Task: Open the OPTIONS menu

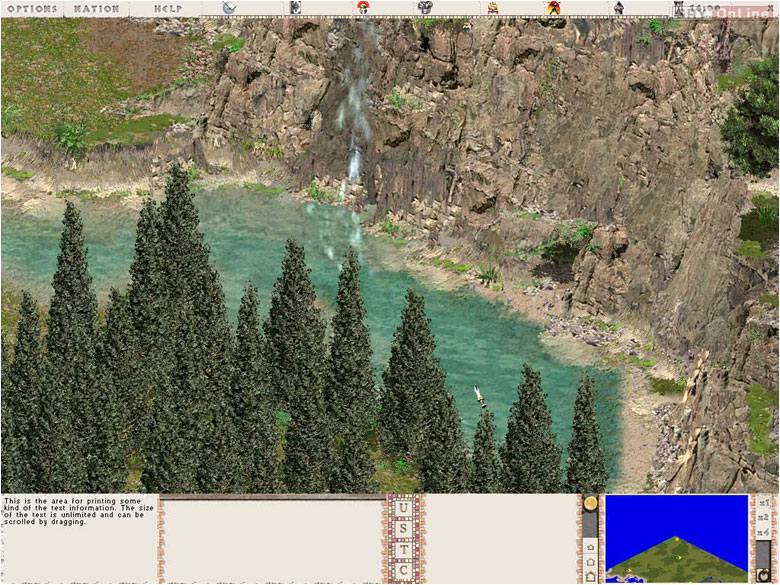Action: [32, 8]
